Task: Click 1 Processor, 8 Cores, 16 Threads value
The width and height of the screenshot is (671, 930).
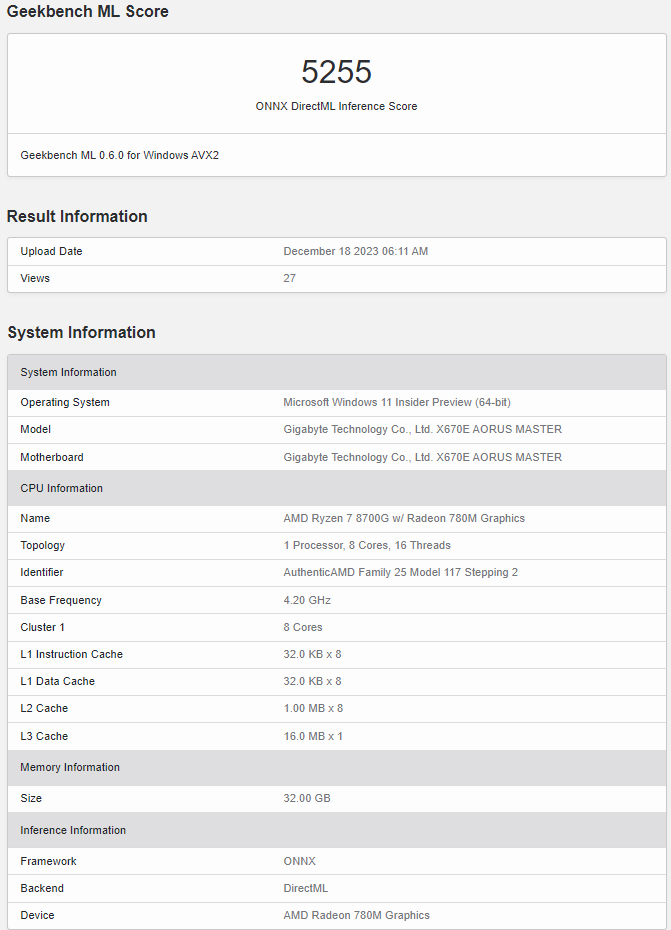Action: click(367, 545)
